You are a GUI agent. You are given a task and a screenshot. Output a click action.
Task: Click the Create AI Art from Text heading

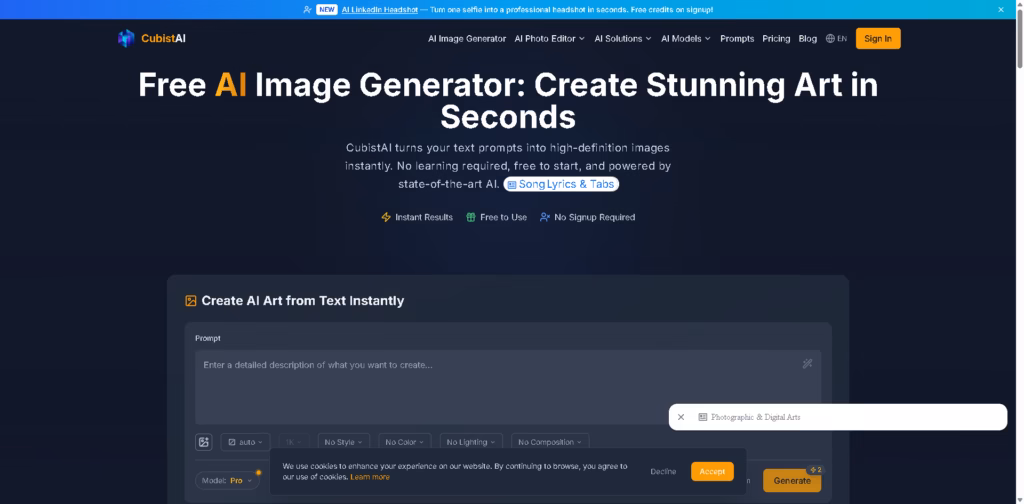(x=302, y=301)
